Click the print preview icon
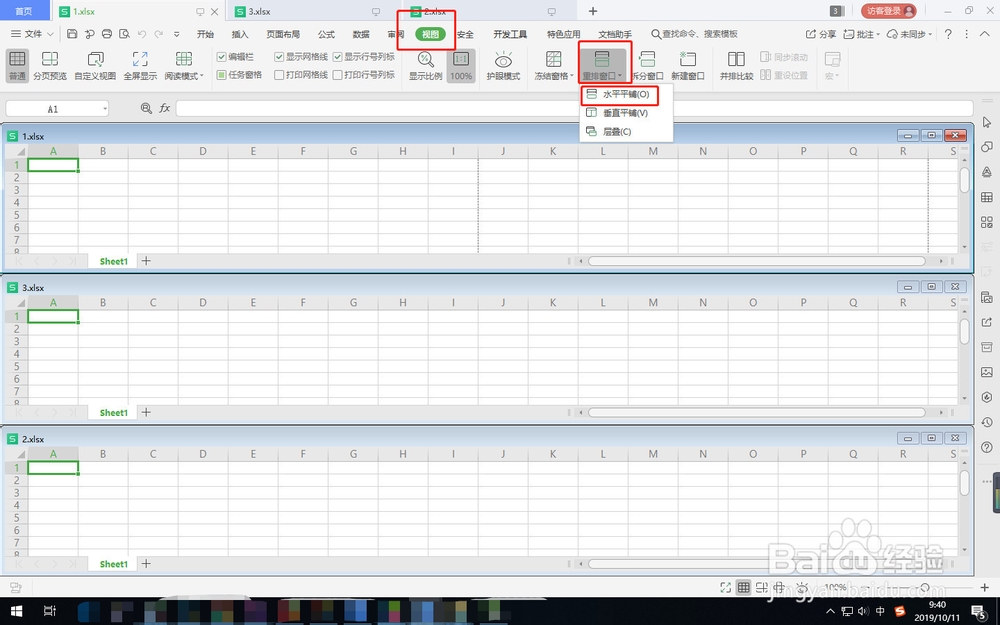Viewport: 1000px width, 625px height. 124,34
